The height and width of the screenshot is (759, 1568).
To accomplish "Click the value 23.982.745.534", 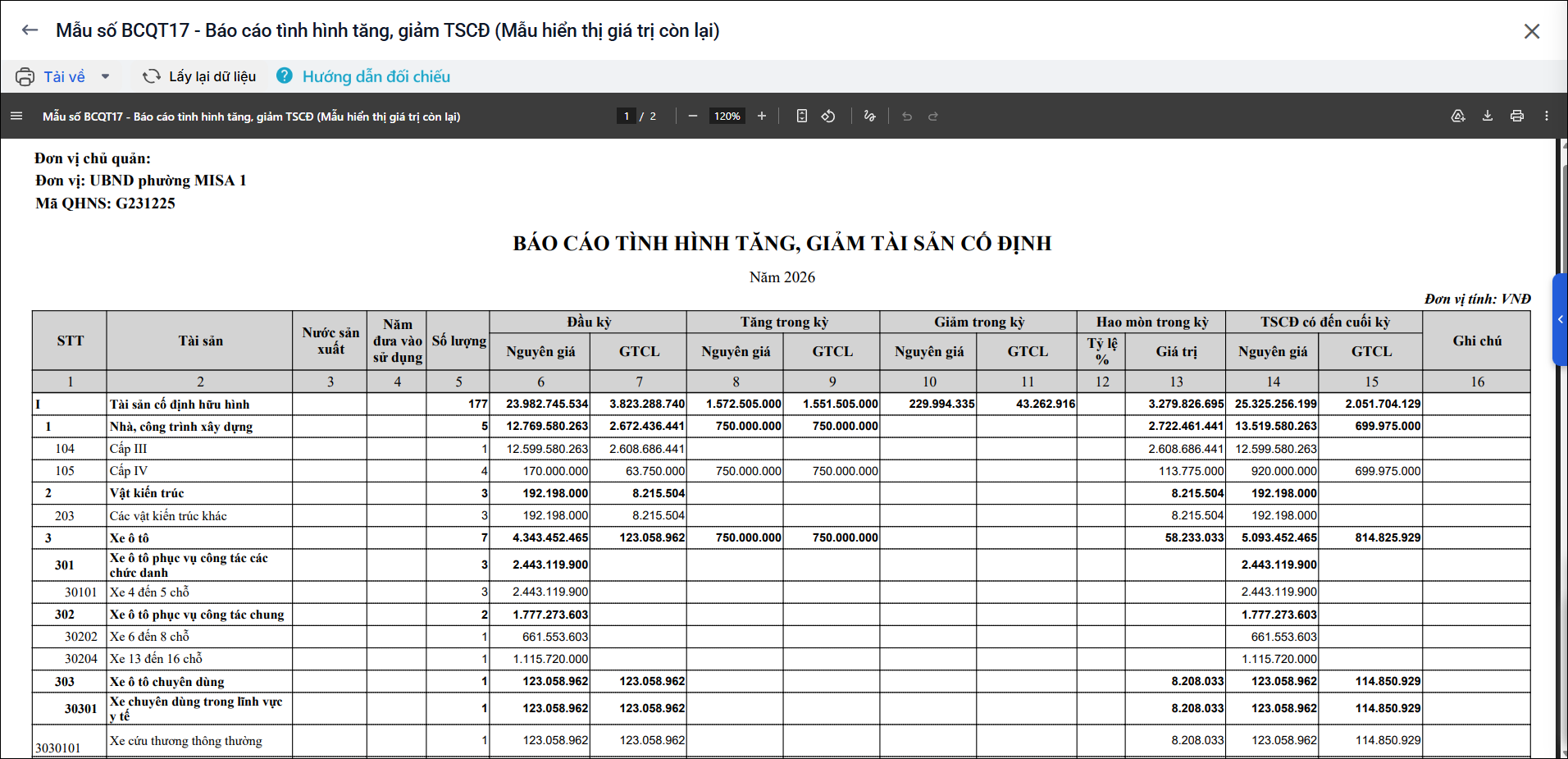I will click(547, 404).
